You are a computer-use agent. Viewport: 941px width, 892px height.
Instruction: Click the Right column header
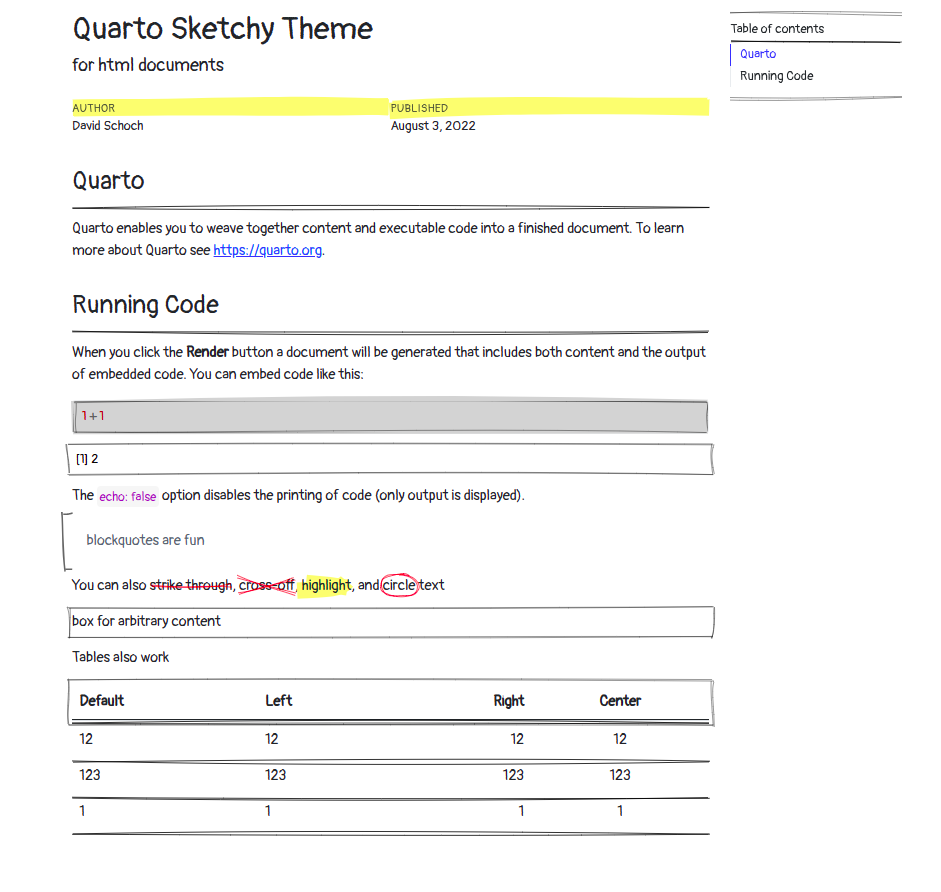[509, 701]
